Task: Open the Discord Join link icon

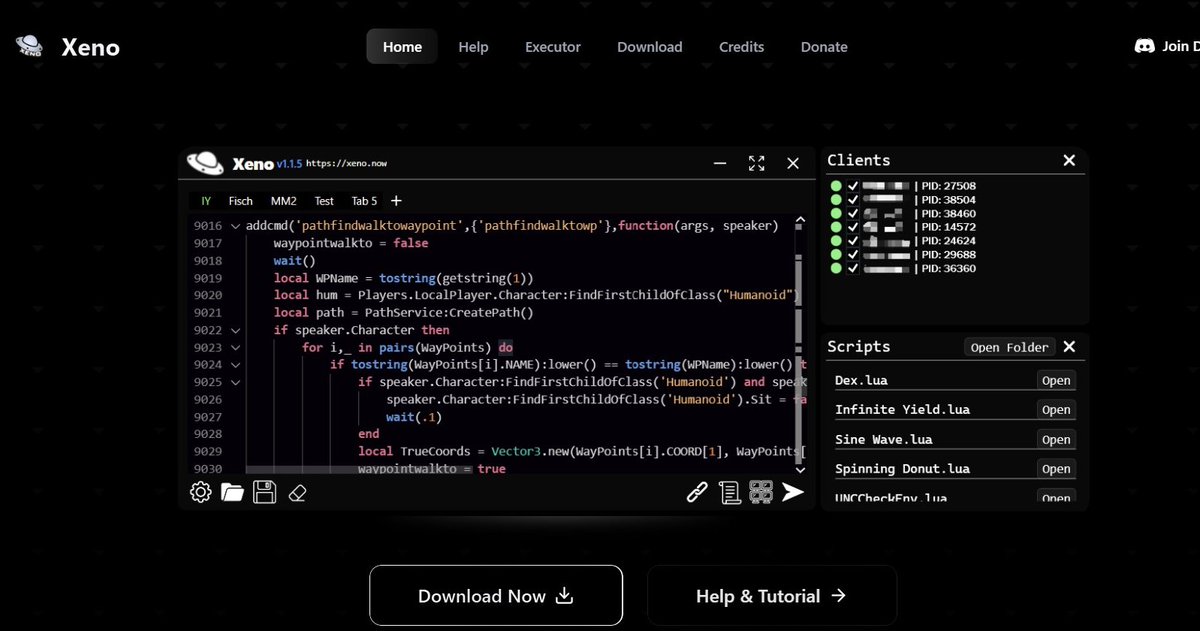Action: 1144,46
